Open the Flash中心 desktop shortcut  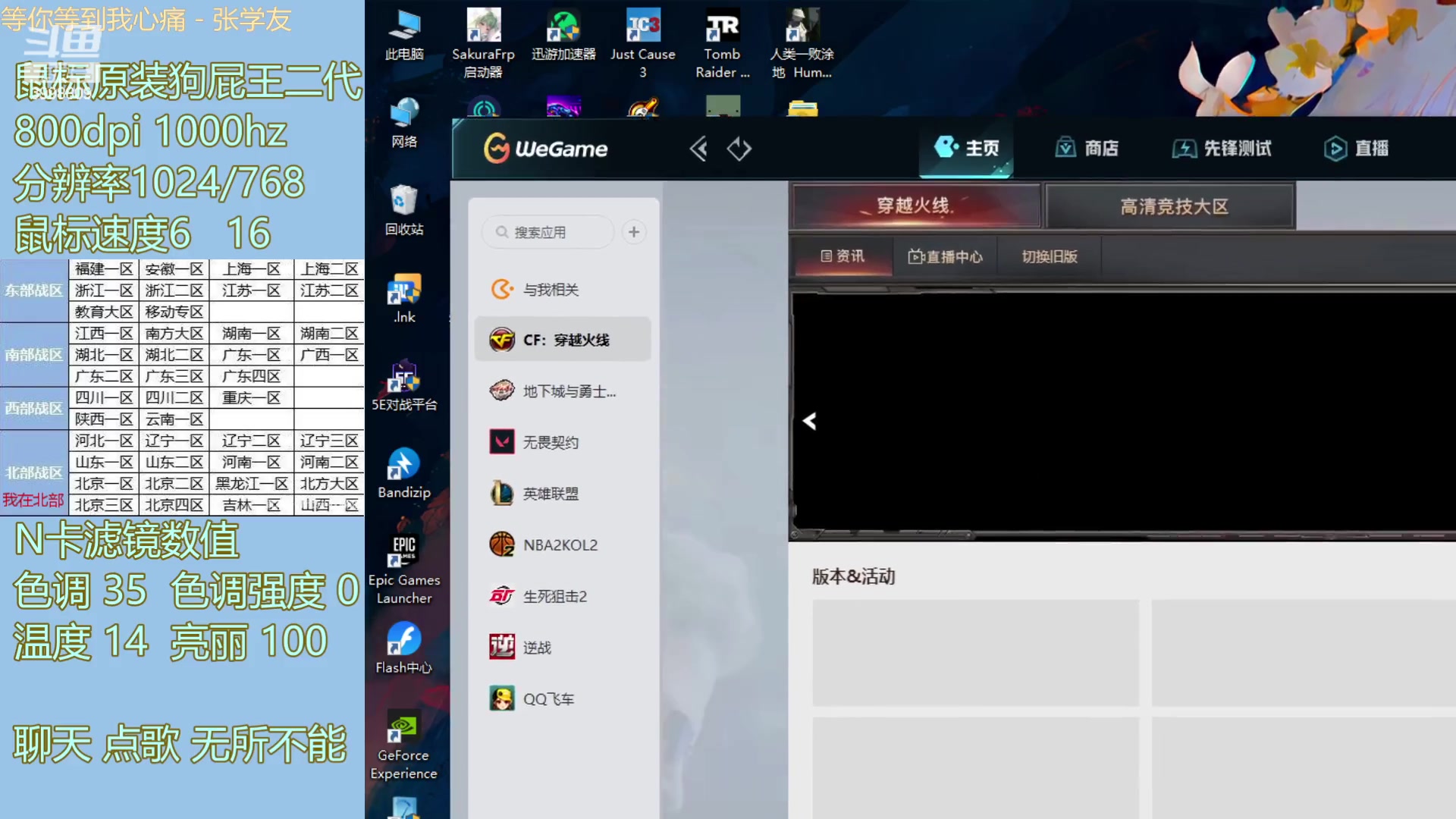click(x=404, y=648)
